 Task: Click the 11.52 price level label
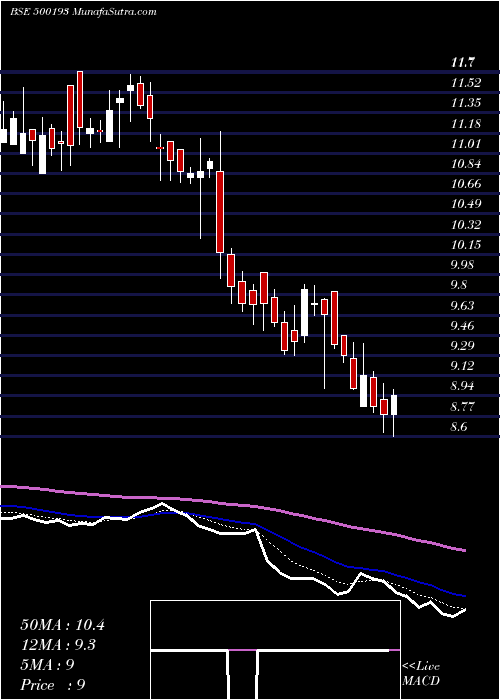(466, 83)
